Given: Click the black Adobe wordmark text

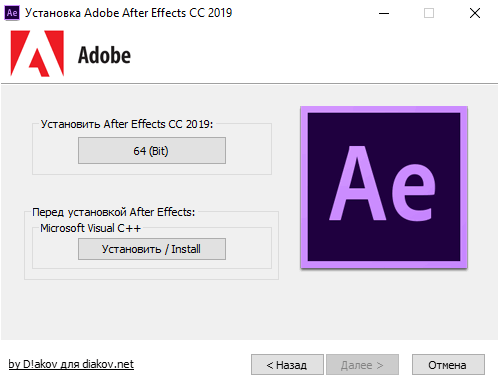Looking at the screenshot, I should pos(104,55).
